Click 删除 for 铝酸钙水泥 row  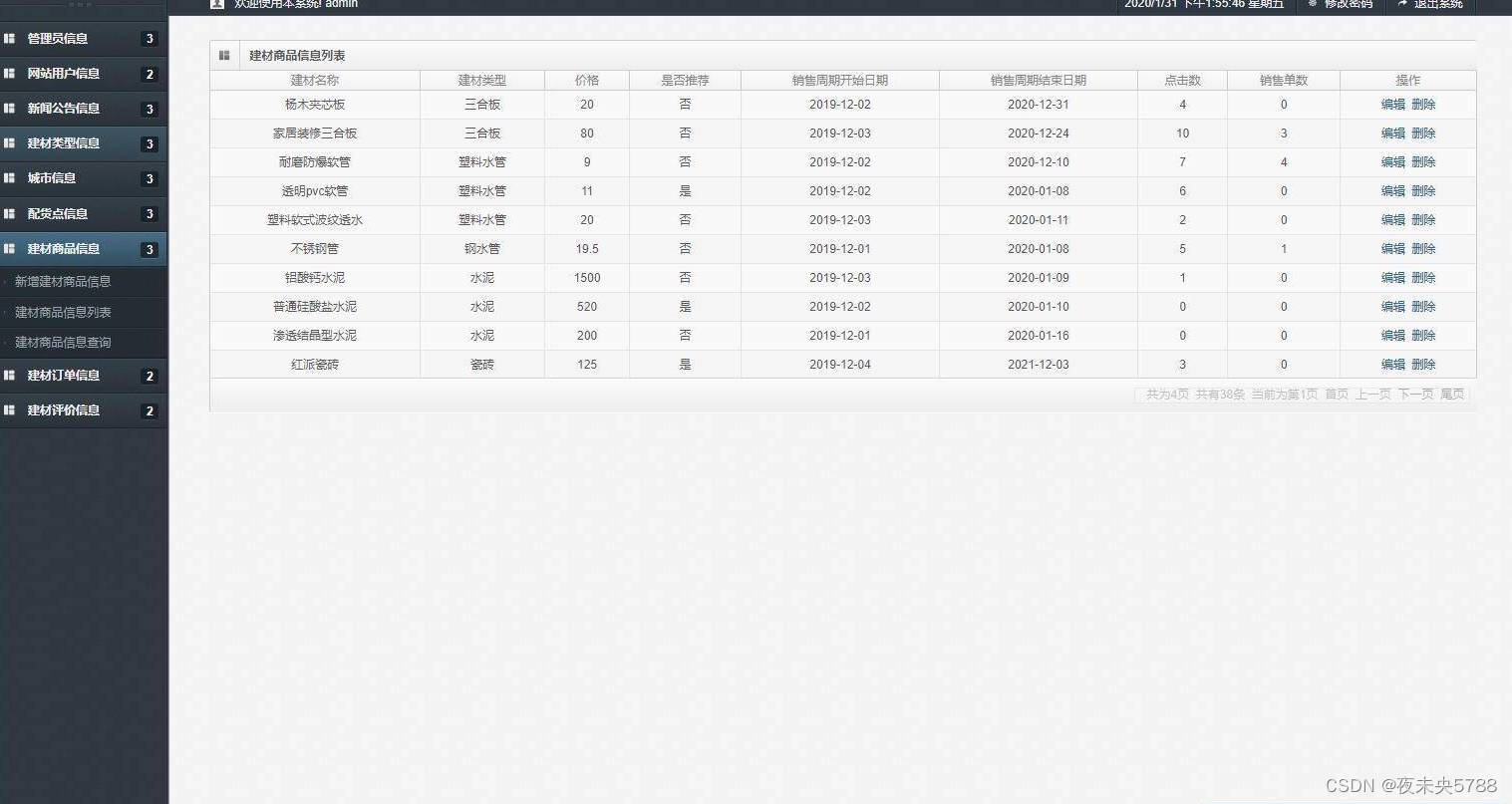click(x=1423, y=278)
